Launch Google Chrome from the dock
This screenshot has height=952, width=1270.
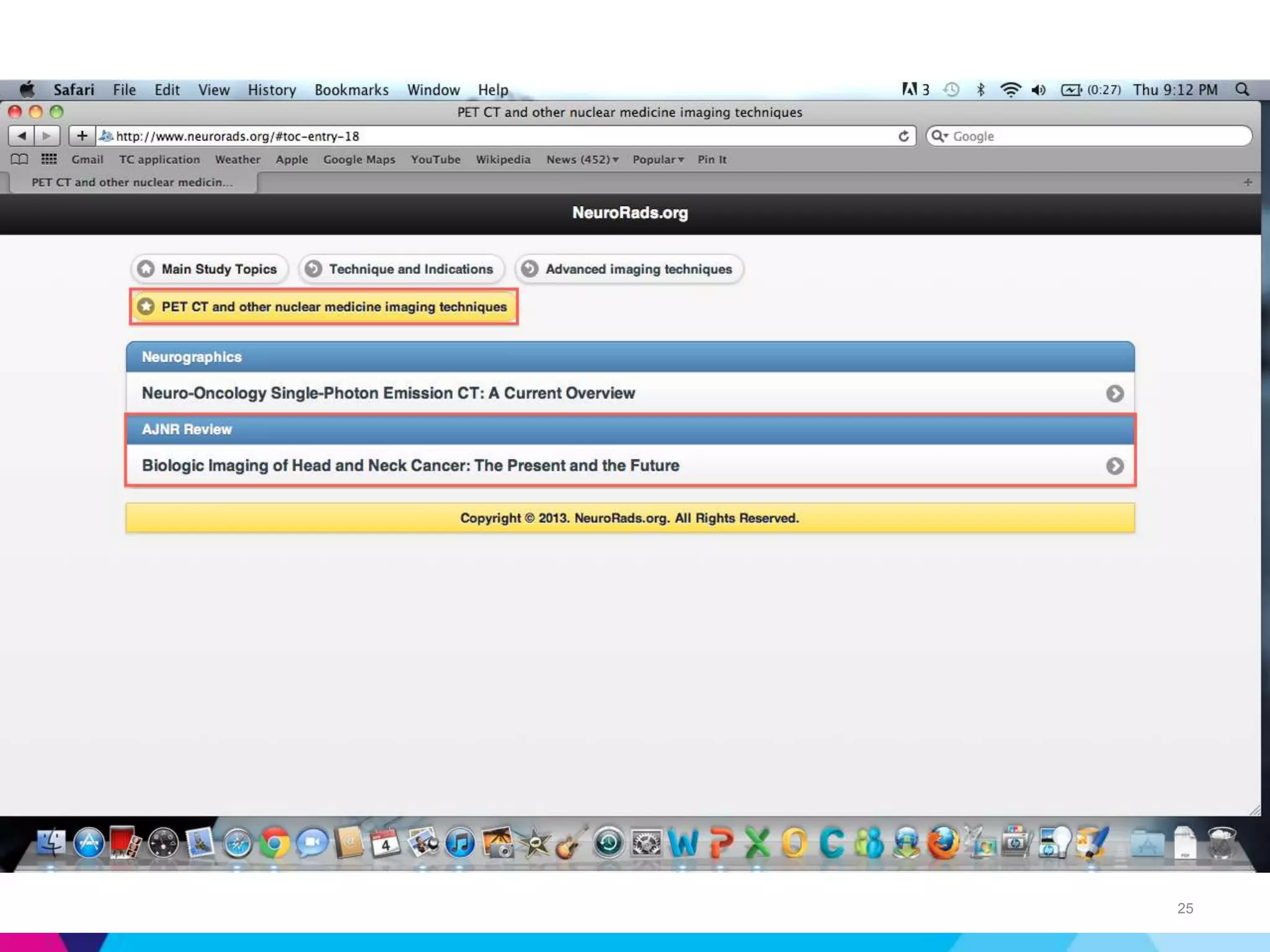[274, 843]
